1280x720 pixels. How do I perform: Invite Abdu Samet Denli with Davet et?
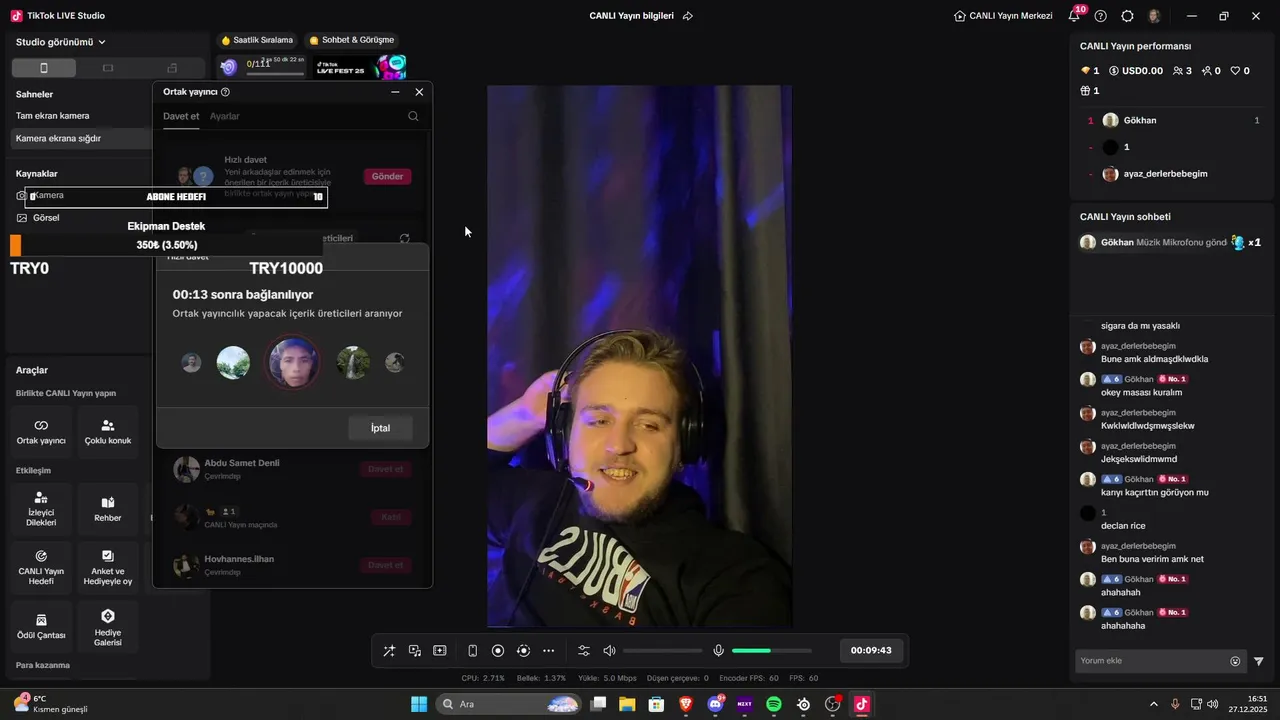[x=385, y=469]
